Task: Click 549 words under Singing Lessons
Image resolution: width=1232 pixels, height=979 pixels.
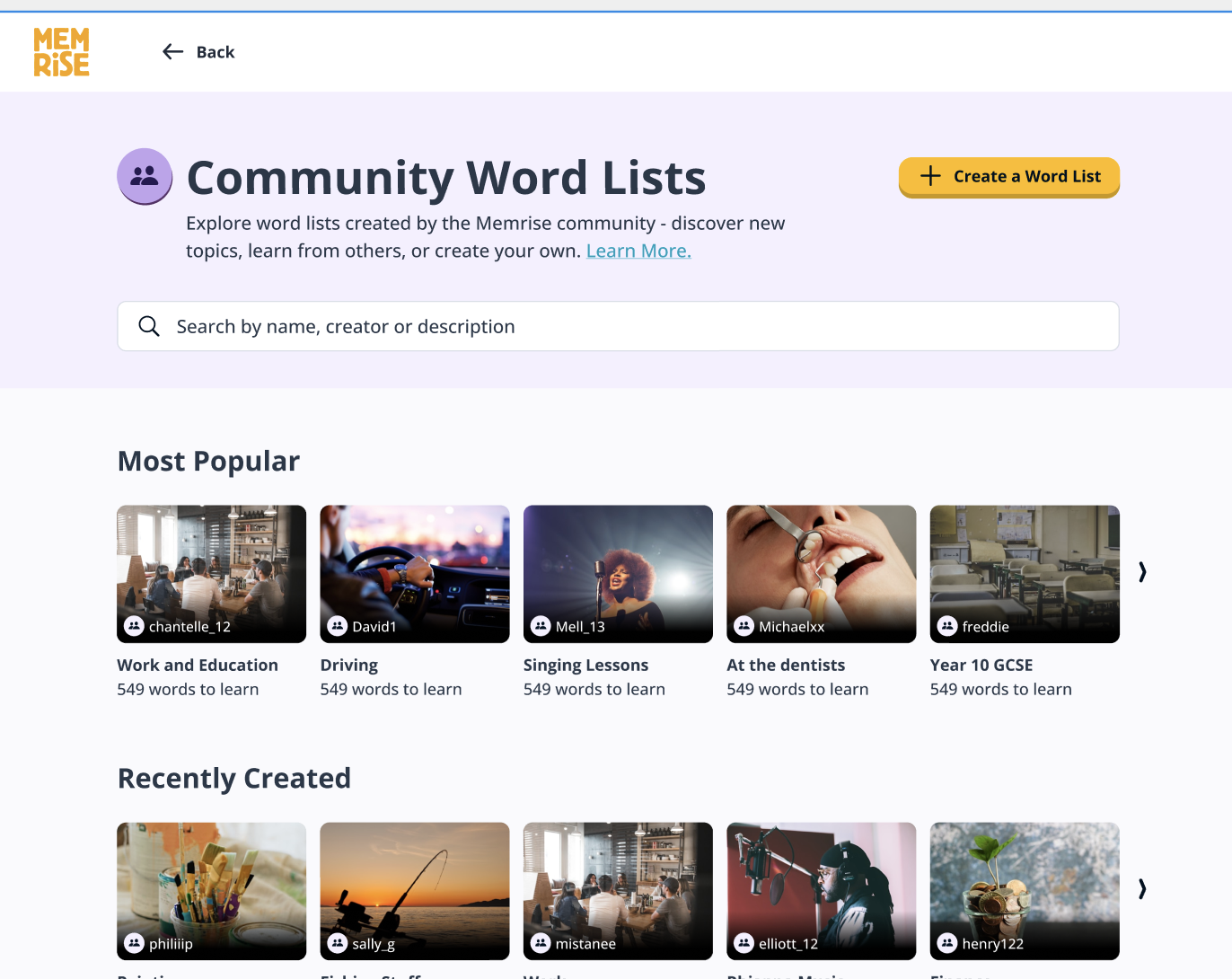Action: point(594,689)
